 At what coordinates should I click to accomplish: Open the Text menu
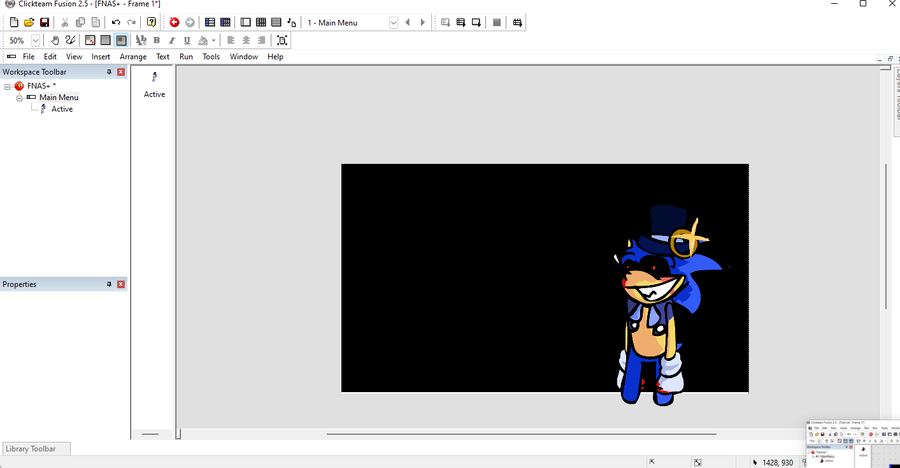[163, 57]
